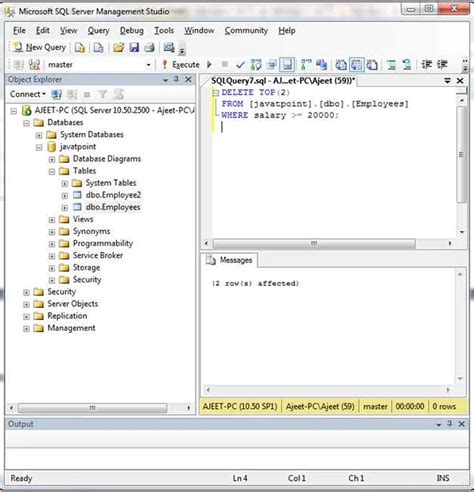Expand the System Databases folder
This screenshot has width=474, height=492.
[39, 135]
